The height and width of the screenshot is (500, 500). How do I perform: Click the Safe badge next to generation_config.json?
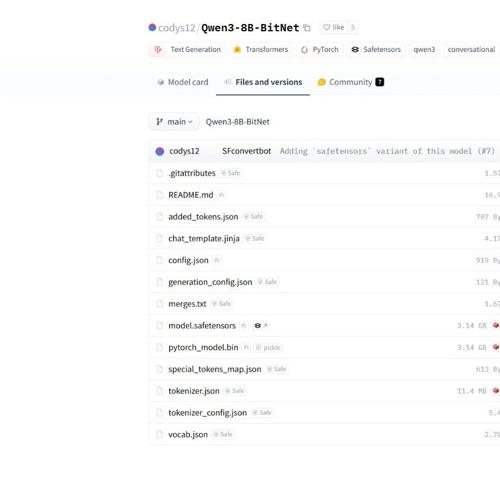(x=267, y=282)
